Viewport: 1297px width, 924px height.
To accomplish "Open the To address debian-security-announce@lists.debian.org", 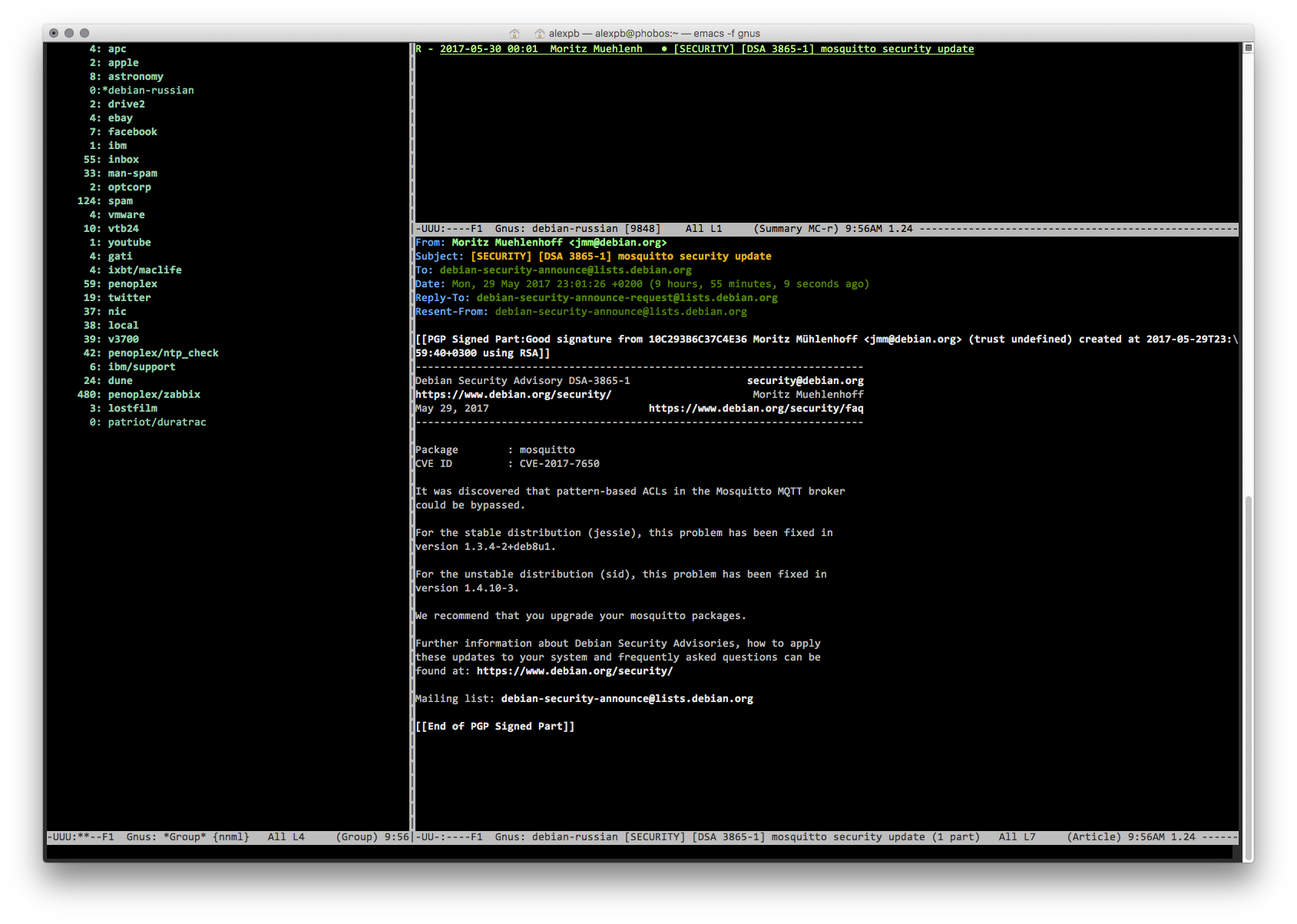I will [565, 270].
